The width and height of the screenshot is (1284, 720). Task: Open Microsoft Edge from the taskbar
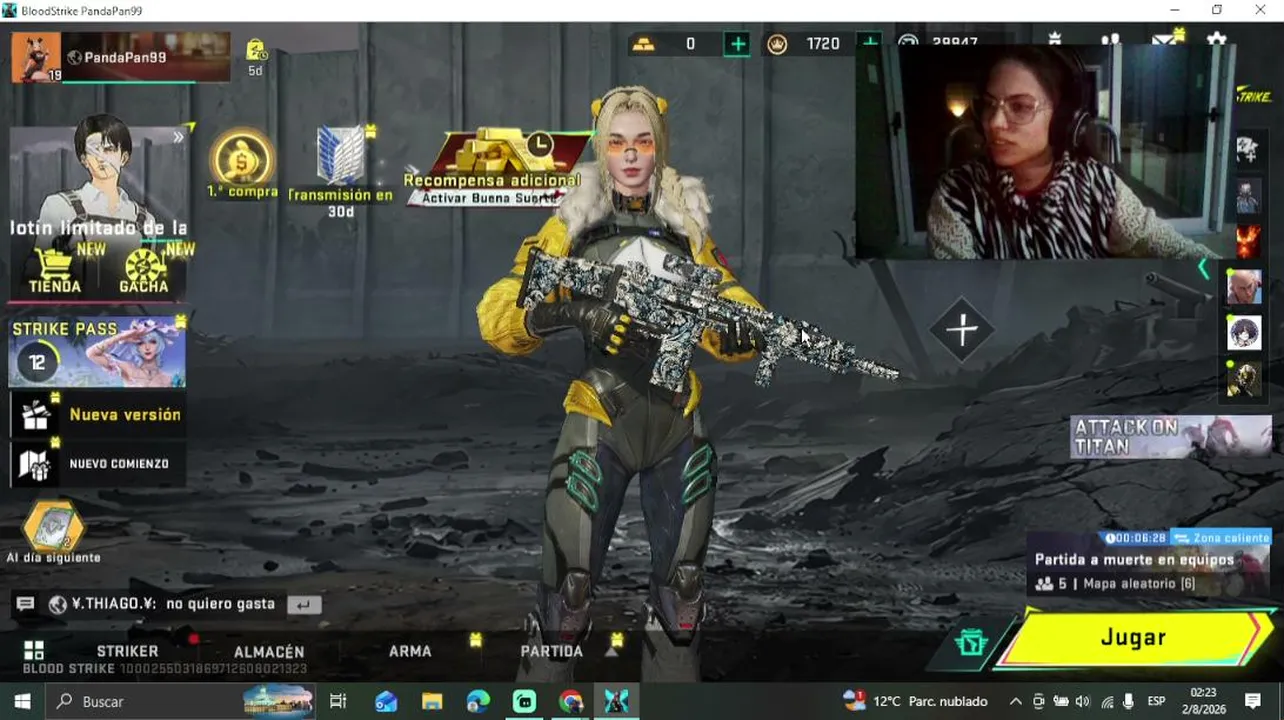click(x=478, y=701)
